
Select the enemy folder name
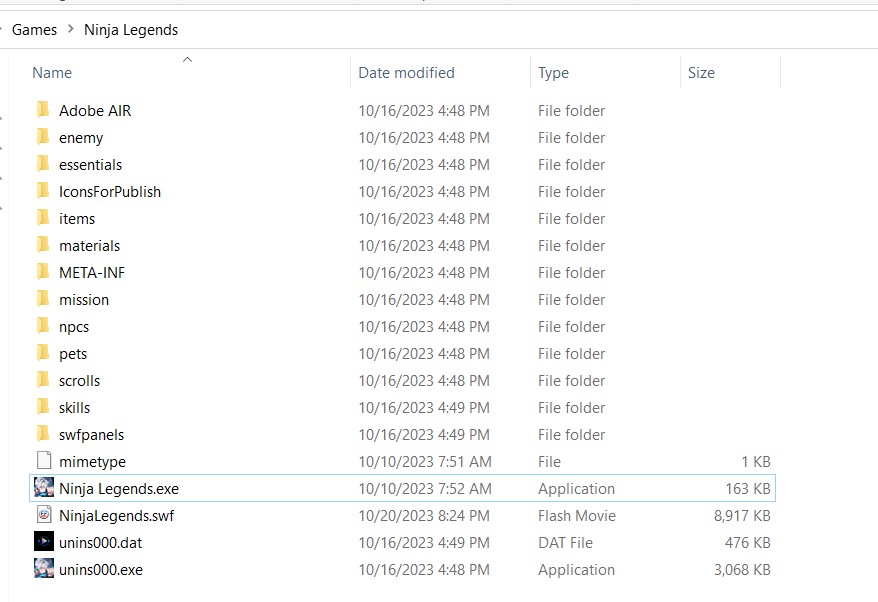81,138
